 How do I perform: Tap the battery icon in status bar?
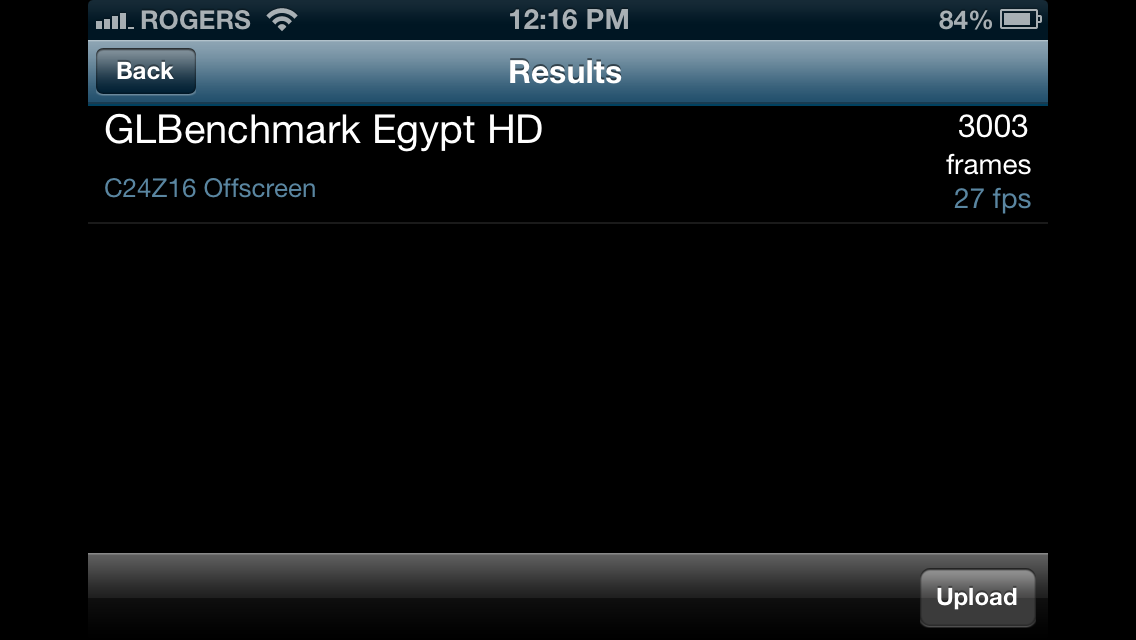pyautogui.click(x=1021, y=20)
